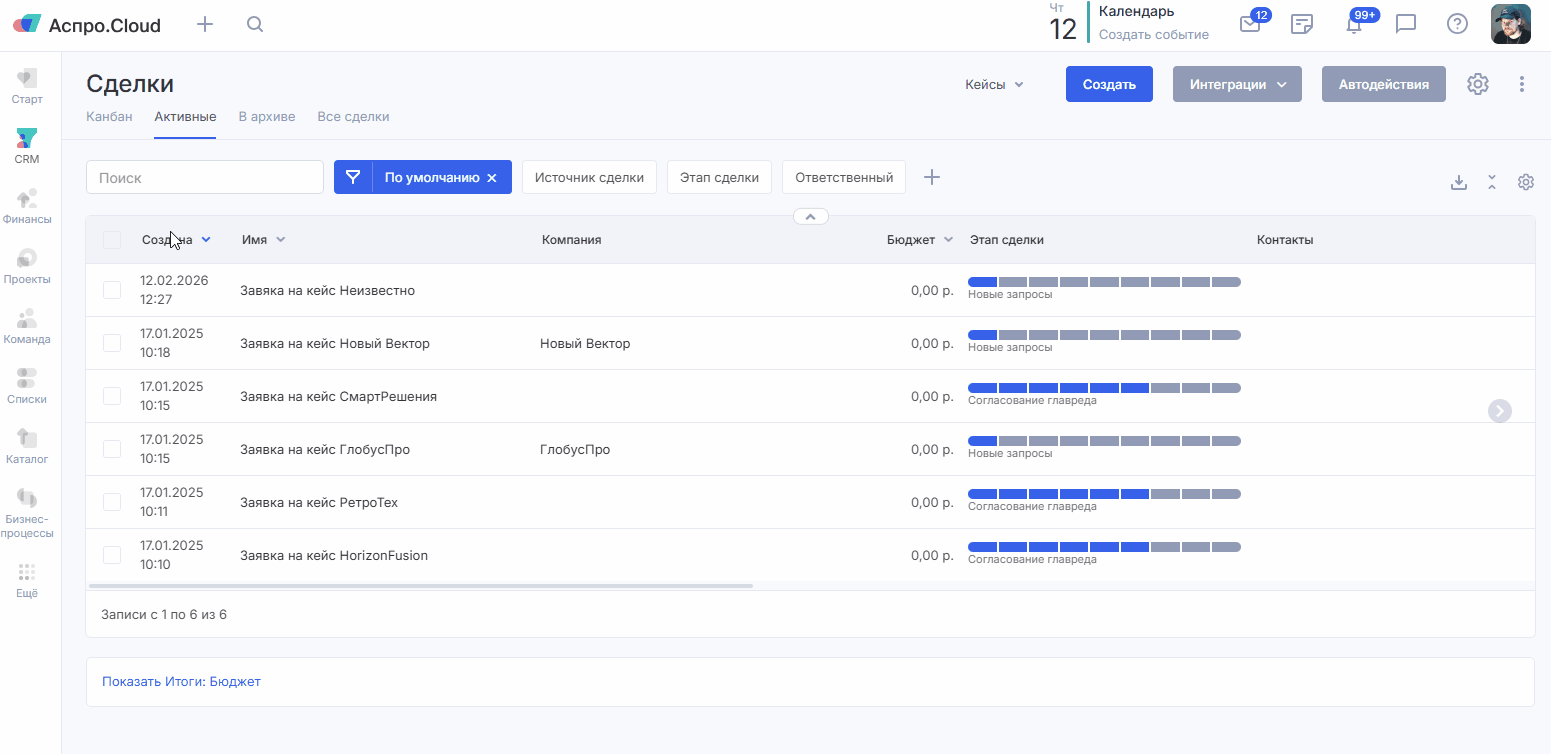This screenshot has height=754, width=1551.
Task: Check the Новый Вектор deal row checkbox
Action: point(112,343)
